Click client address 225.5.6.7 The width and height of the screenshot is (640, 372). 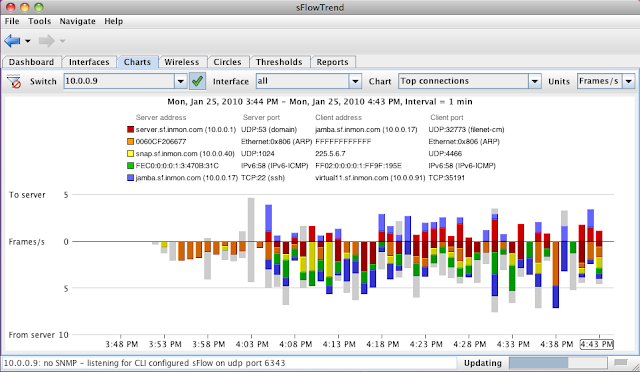click(x=330, y=154)
